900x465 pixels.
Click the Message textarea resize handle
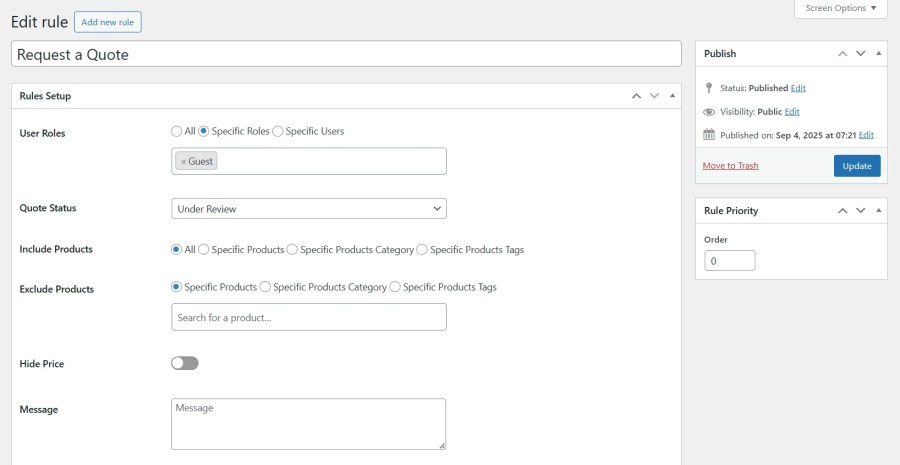pos(442,445)
